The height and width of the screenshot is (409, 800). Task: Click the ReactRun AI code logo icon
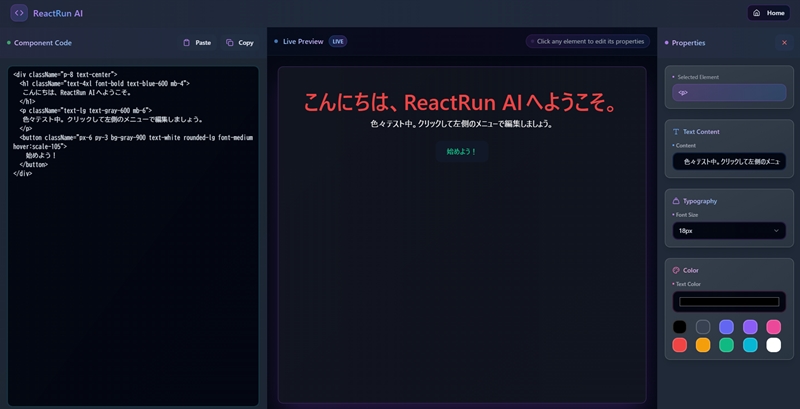click(x=19, y=13)
